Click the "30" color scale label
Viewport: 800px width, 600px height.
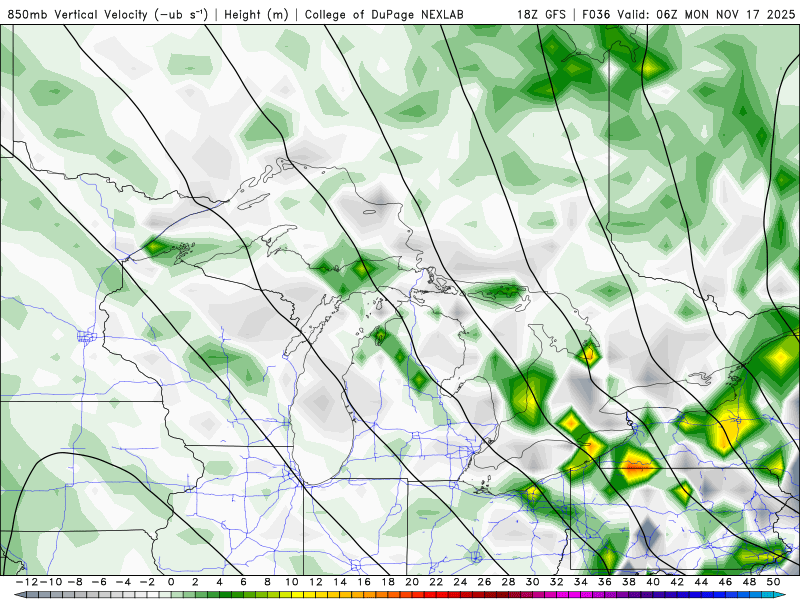533,582
